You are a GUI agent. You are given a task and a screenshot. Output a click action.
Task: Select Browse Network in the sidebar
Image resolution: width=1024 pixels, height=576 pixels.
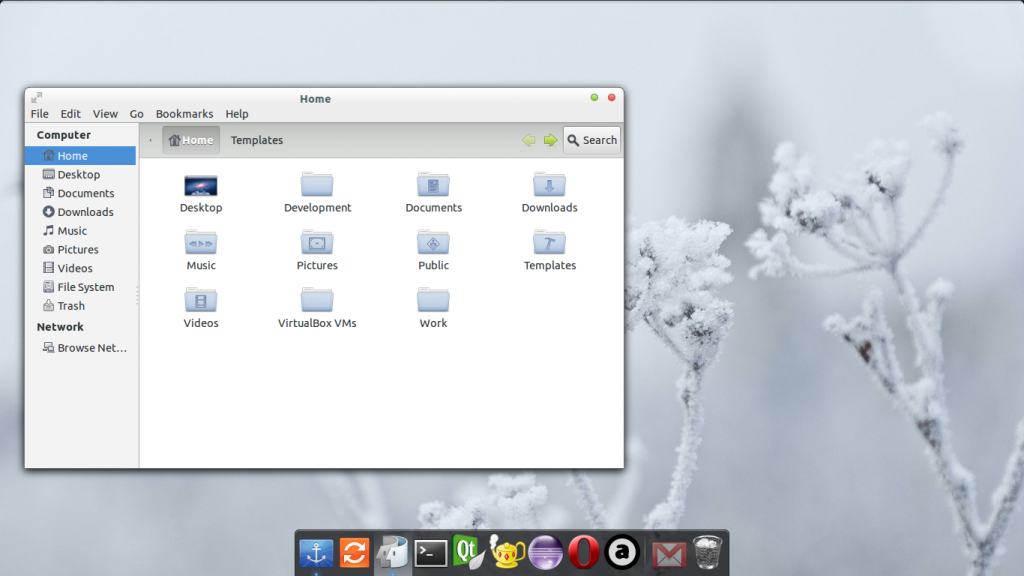(x=91, y=348)
